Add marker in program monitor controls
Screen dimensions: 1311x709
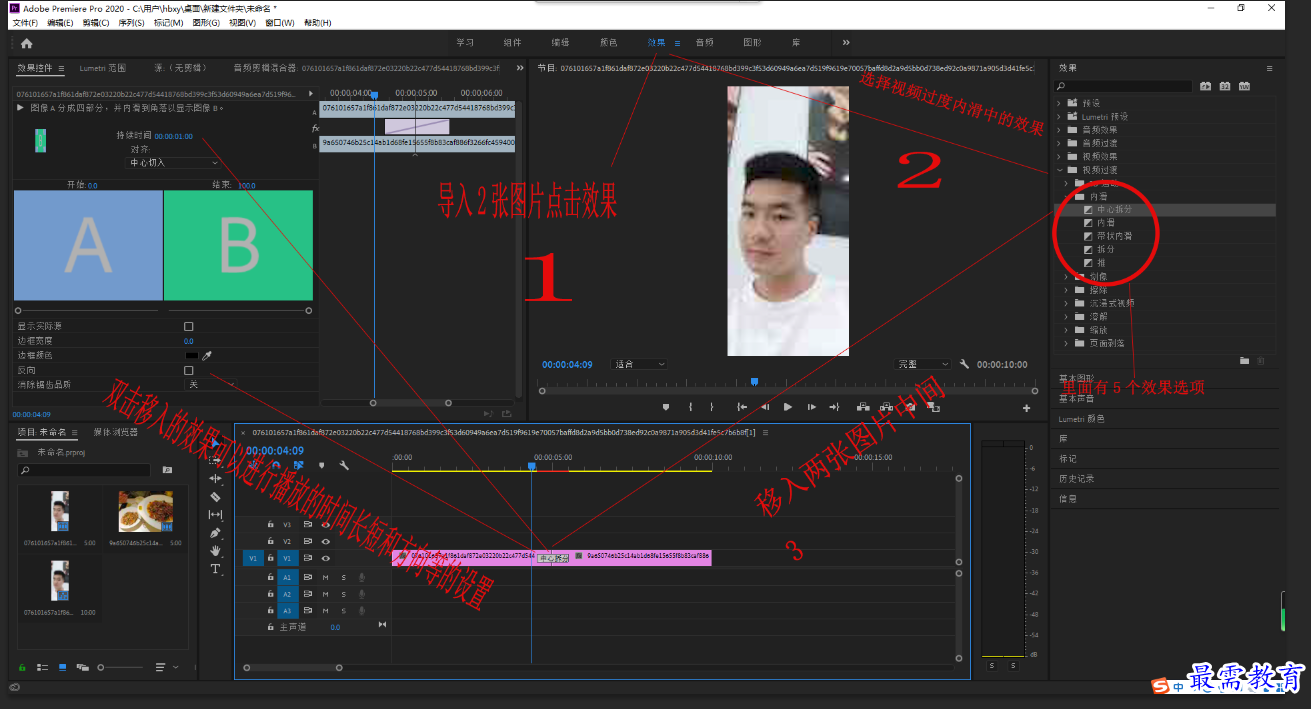(664, 407)
